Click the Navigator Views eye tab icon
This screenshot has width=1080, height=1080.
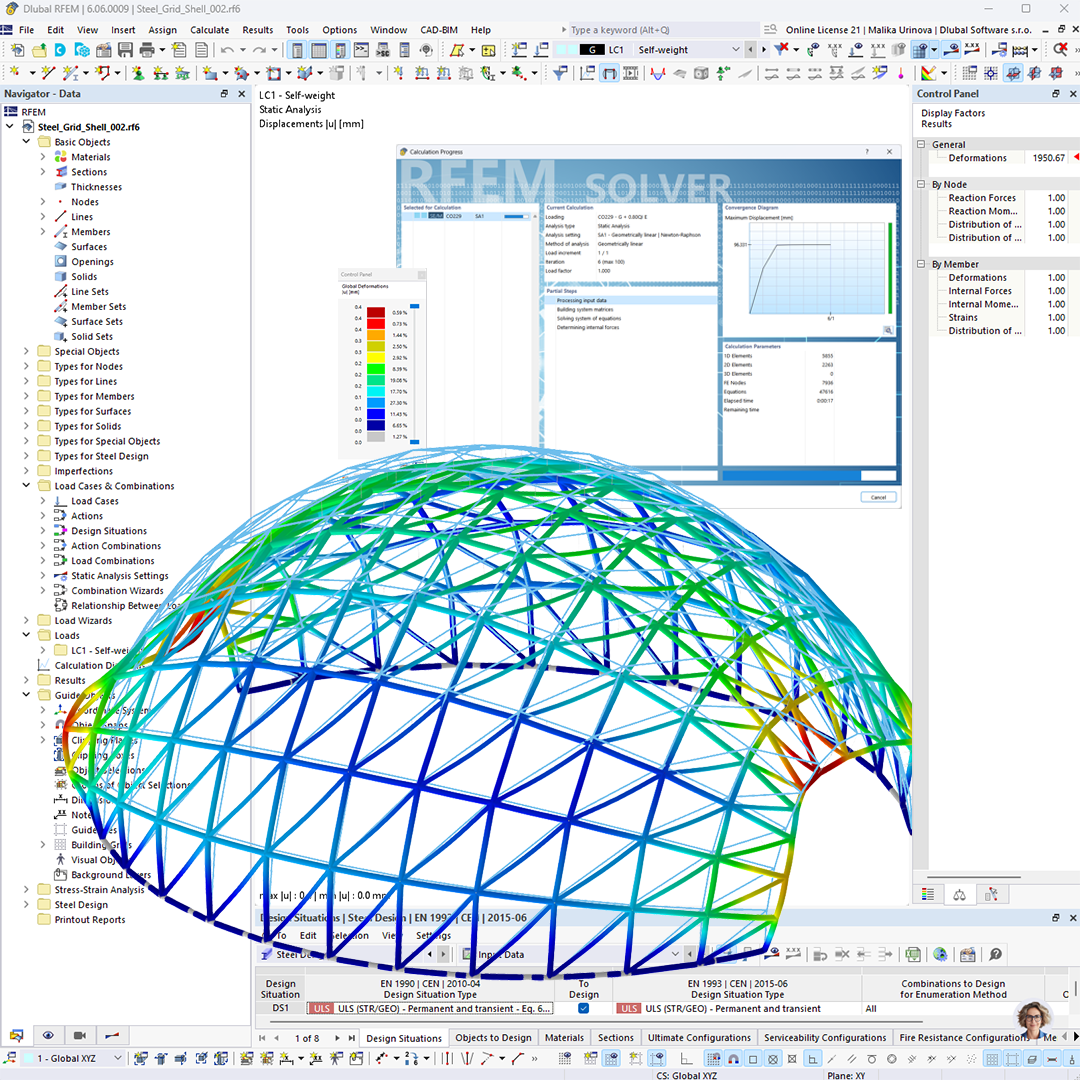click(x=48, y=1035)
